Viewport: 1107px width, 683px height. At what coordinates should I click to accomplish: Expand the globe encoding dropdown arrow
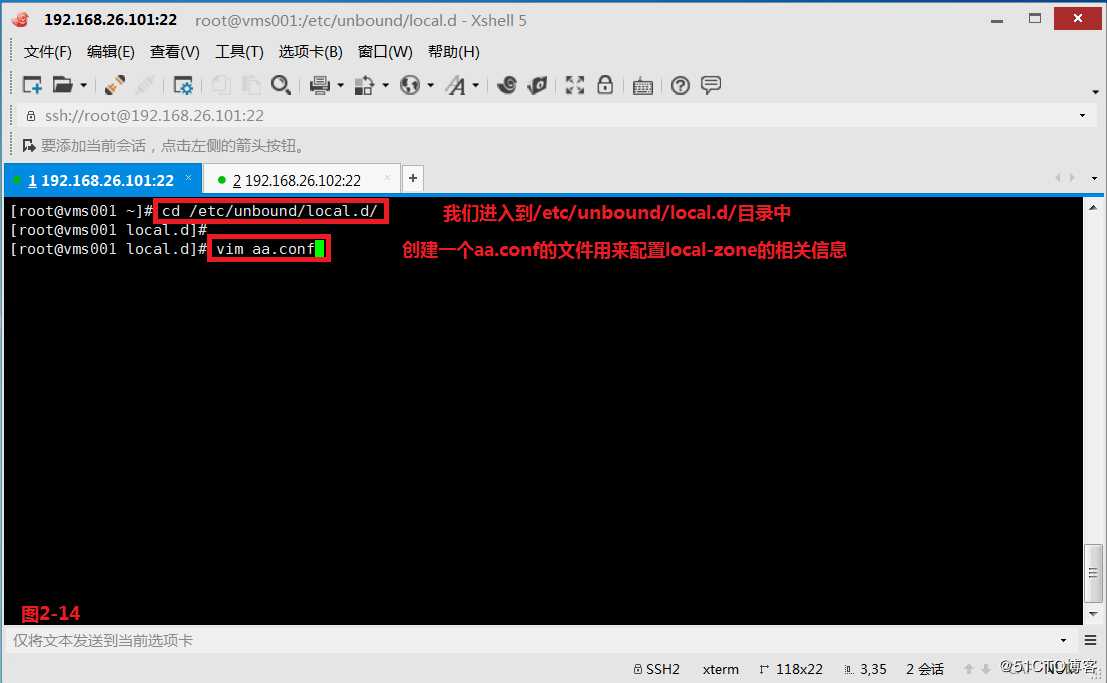tap(431, 85)
